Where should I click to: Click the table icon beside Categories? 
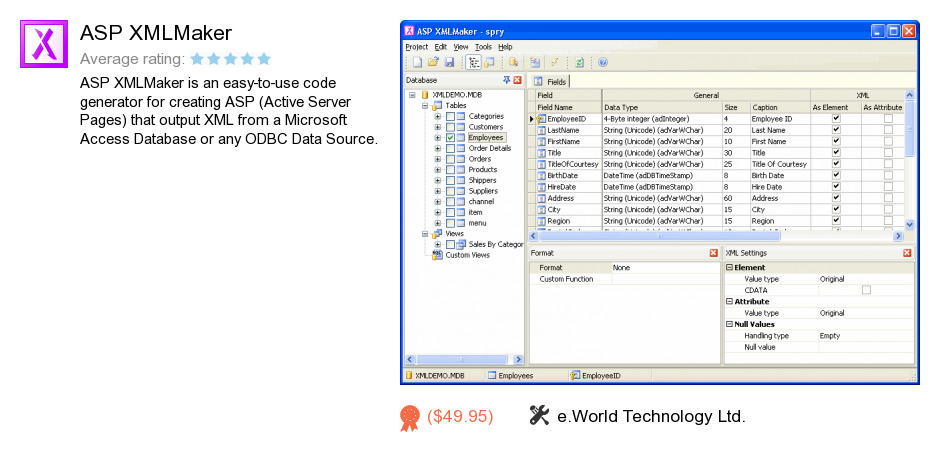pyautogui.click(x=461, y=116)
